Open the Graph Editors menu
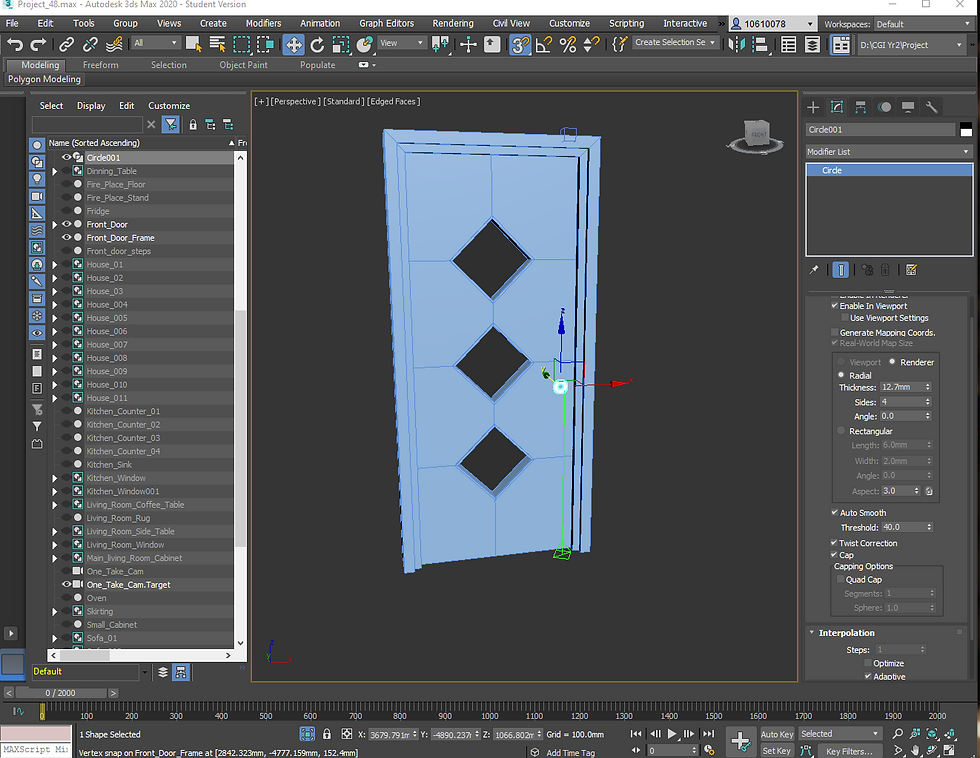This screenshot has width=980, height=758. pyautogui.click(x=386, y=23)
